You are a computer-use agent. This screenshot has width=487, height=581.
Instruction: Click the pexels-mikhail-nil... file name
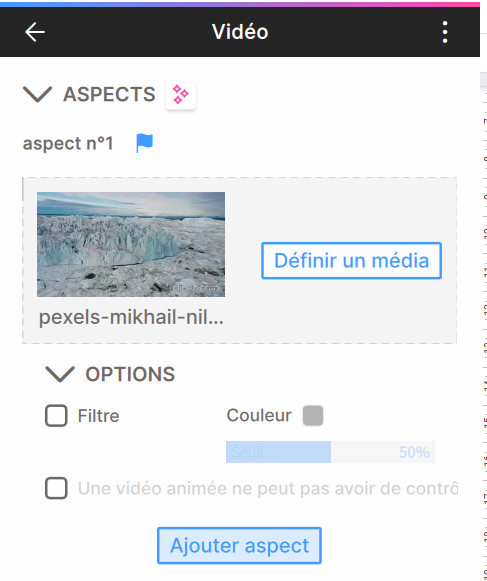coord(131,317)
